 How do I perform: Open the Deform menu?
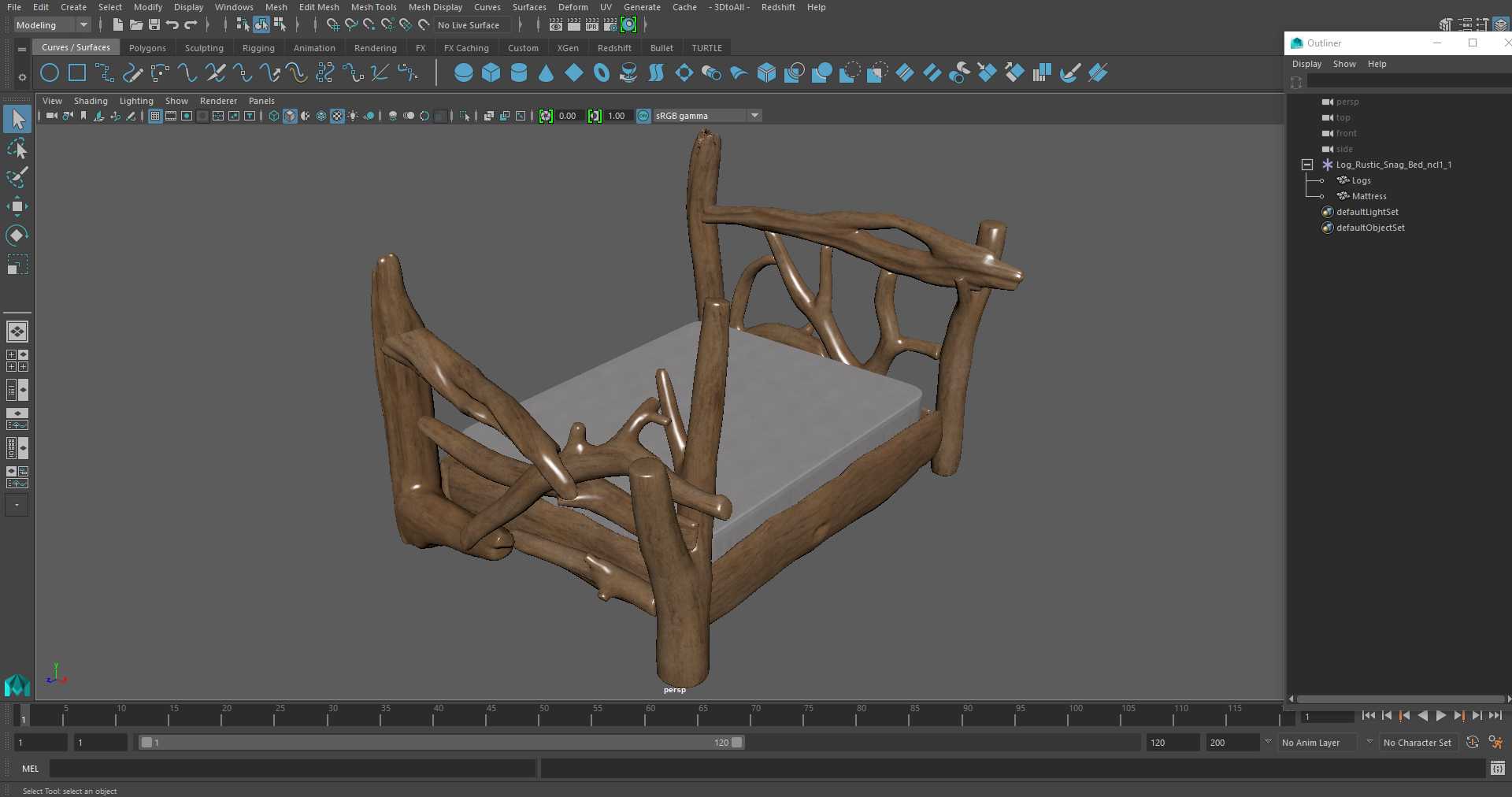pyautogui.click(x=573, y=7)
